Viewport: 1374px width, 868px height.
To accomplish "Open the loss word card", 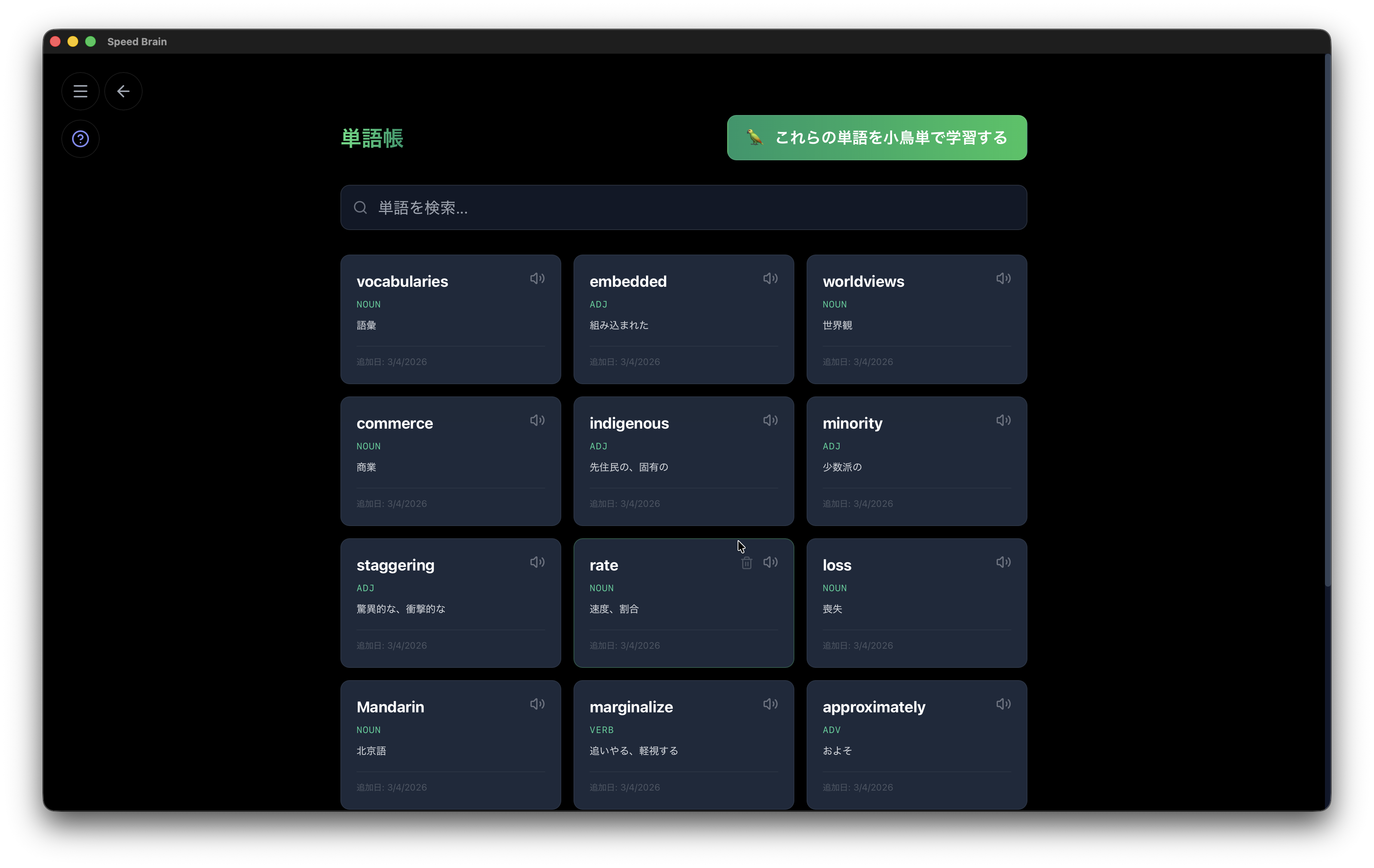I will point(916,603).
